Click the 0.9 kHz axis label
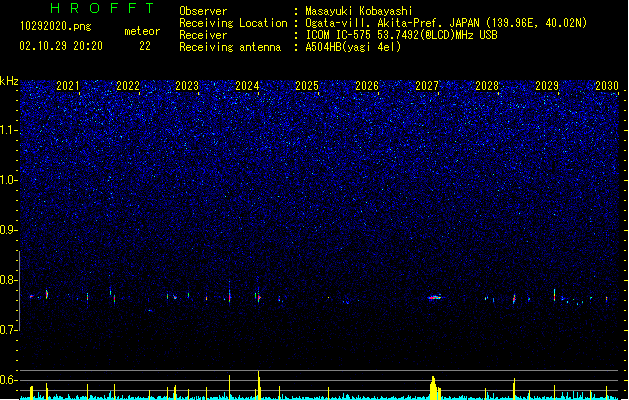This screenshot has height=400, width=629. [x=8, y=230]
